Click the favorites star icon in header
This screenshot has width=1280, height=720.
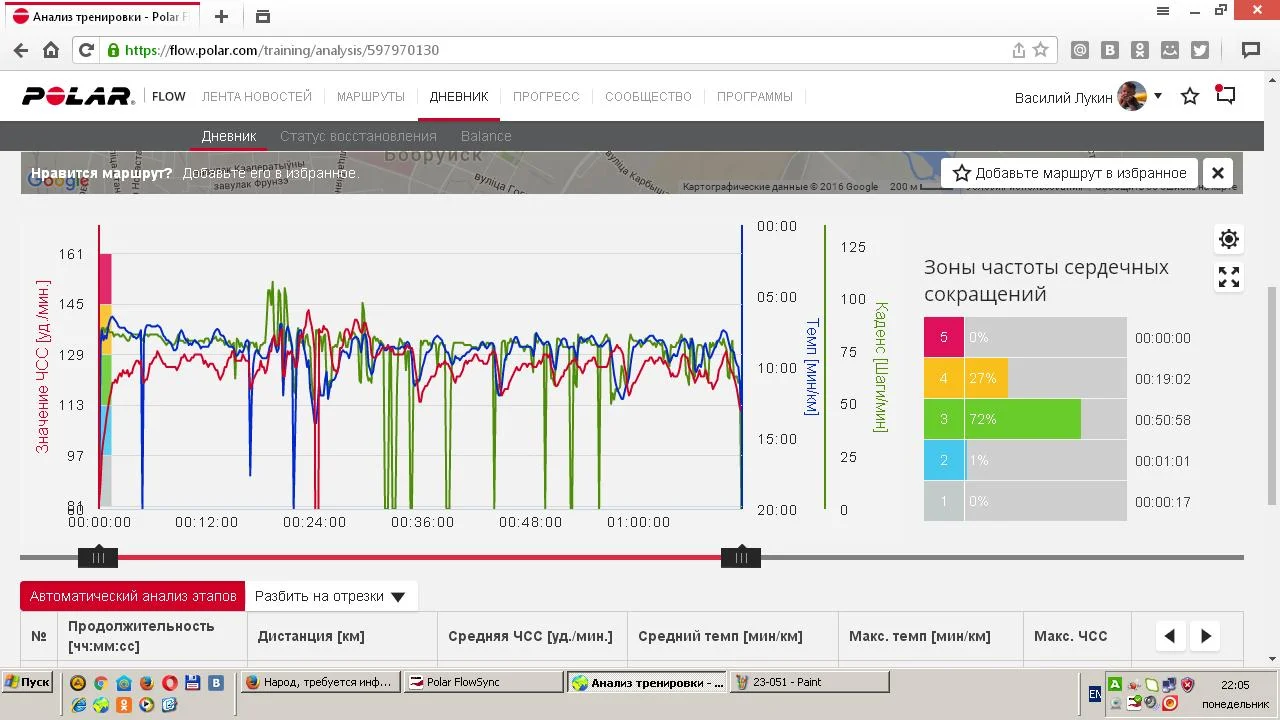point(1190,97)
